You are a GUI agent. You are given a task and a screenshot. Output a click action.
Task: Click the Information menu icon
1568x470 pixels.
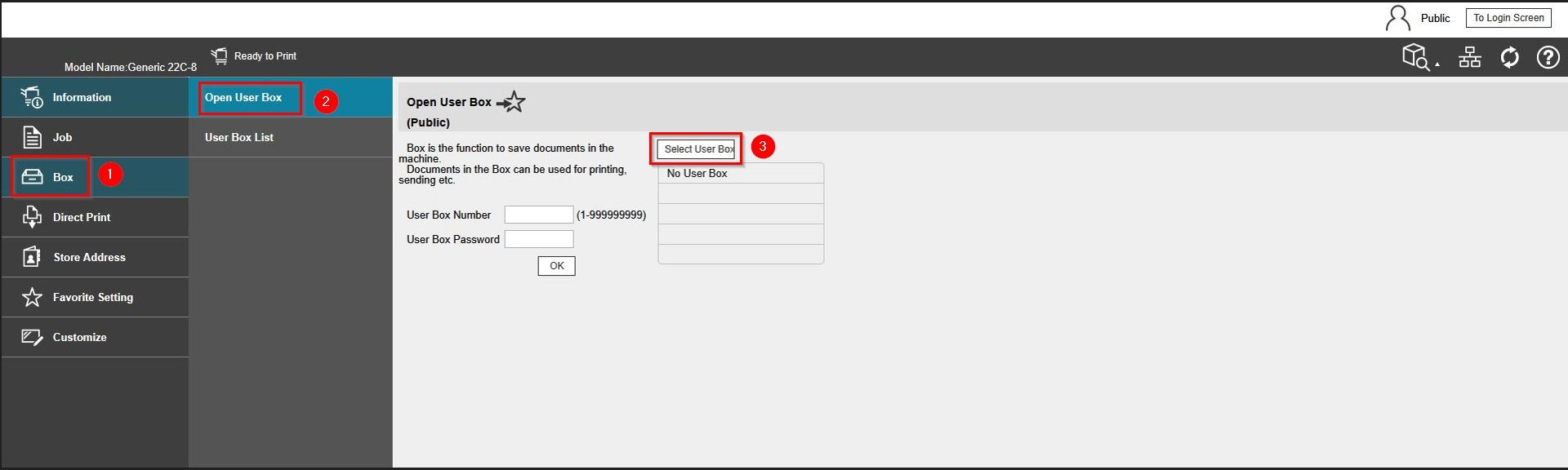(32, 97)
